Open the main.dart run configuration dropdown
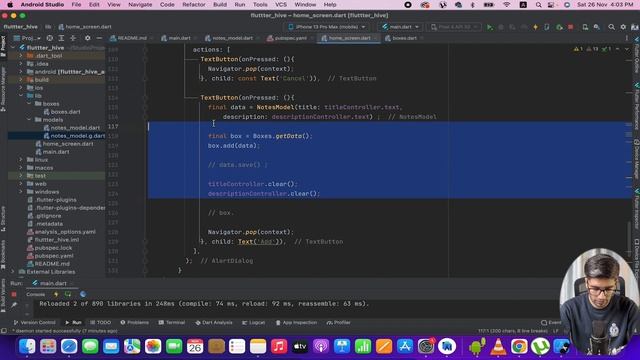640x360 pixels. tap(400, 27)
